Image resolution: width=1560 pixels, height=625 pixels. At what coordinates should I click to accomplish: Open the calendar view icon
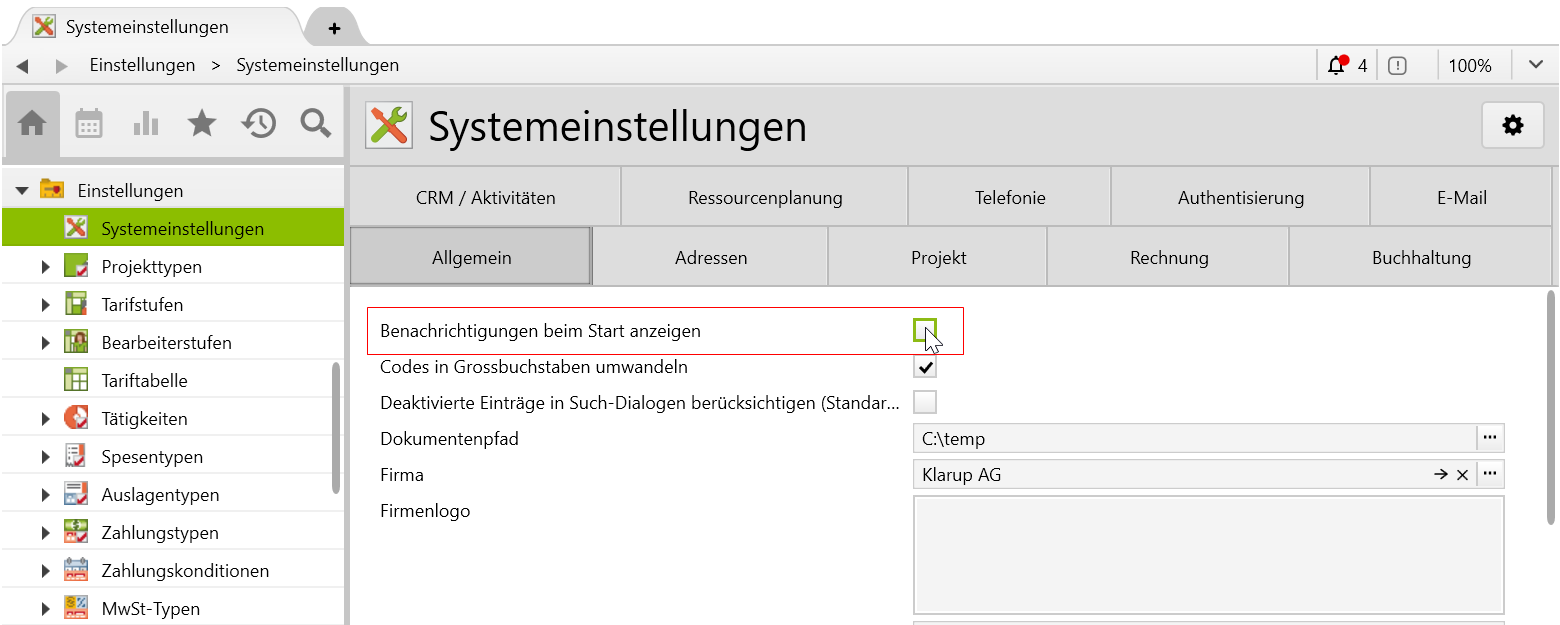pos(89,124)
